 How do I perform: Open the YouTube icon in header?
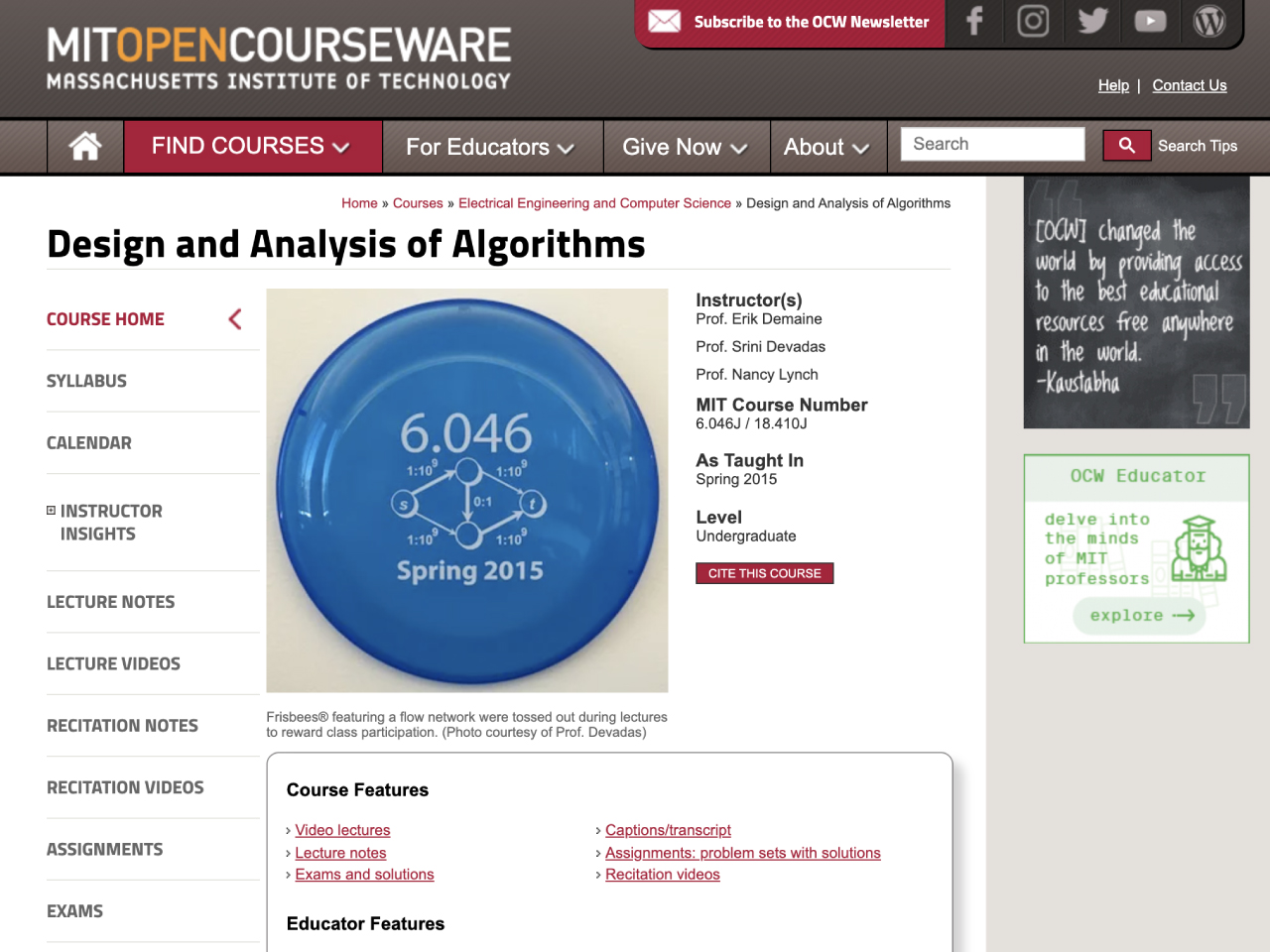pos(1151,21)
